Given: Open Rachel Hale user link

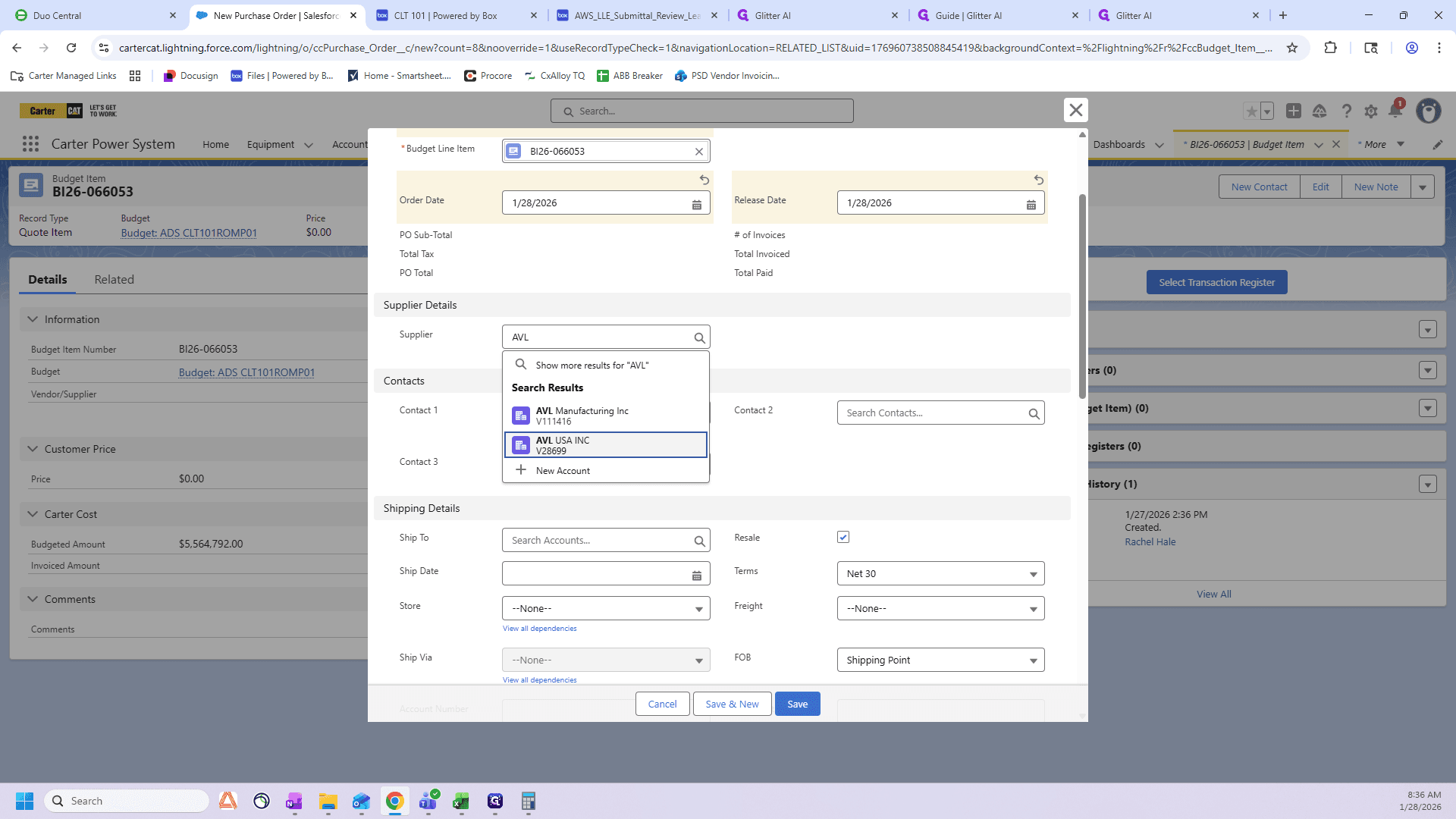Looking at the screenshot, I should click(x=1150, y=541).
